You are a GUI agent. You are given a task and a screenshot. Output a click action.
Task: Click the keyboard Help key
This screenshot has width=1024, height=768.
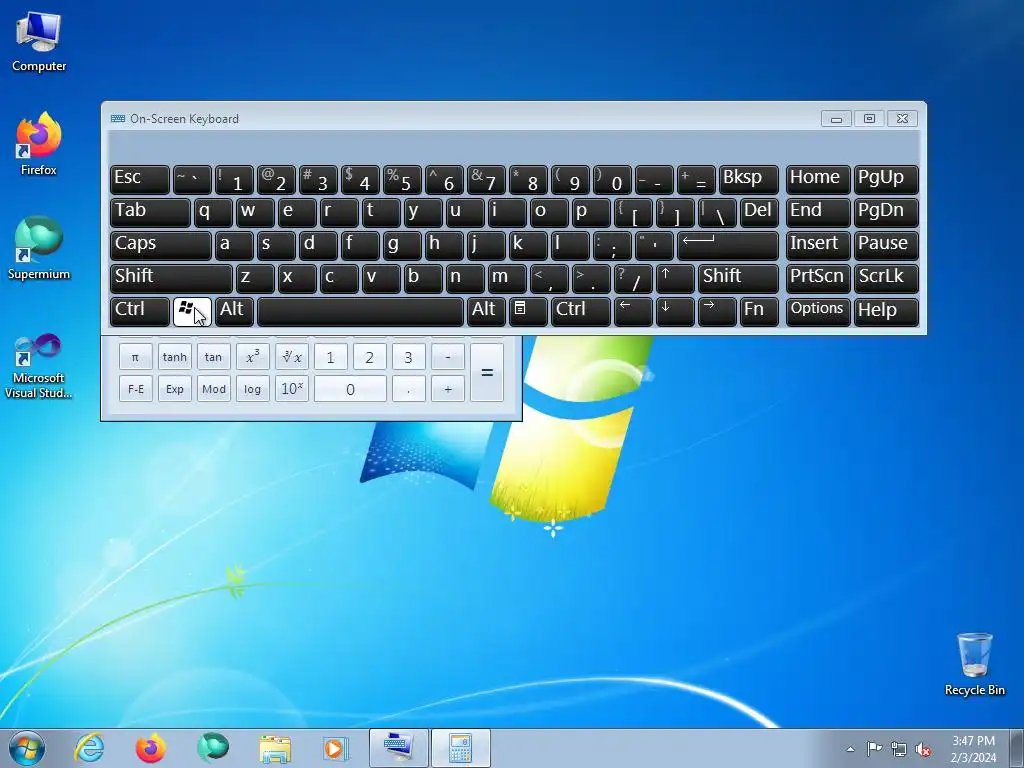(x=886, y=312)
